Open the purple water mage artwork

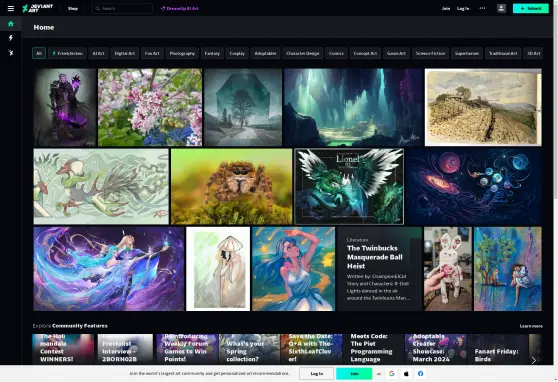tap(109, 269)
